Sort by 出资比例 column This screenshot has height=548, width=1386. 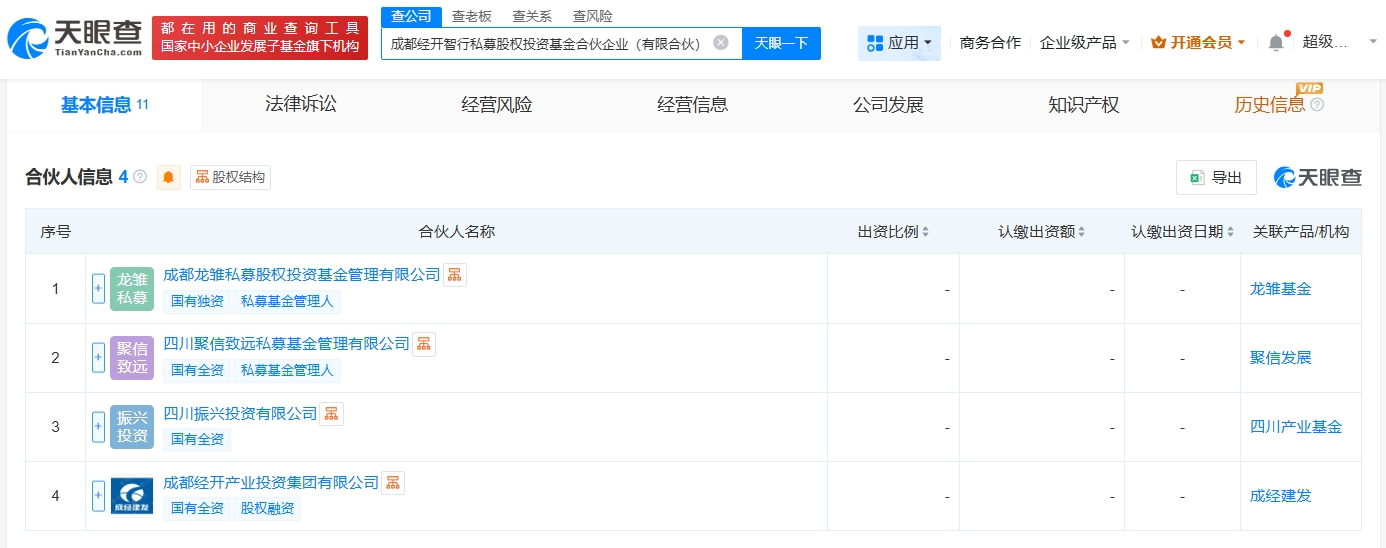coord(893,232)
